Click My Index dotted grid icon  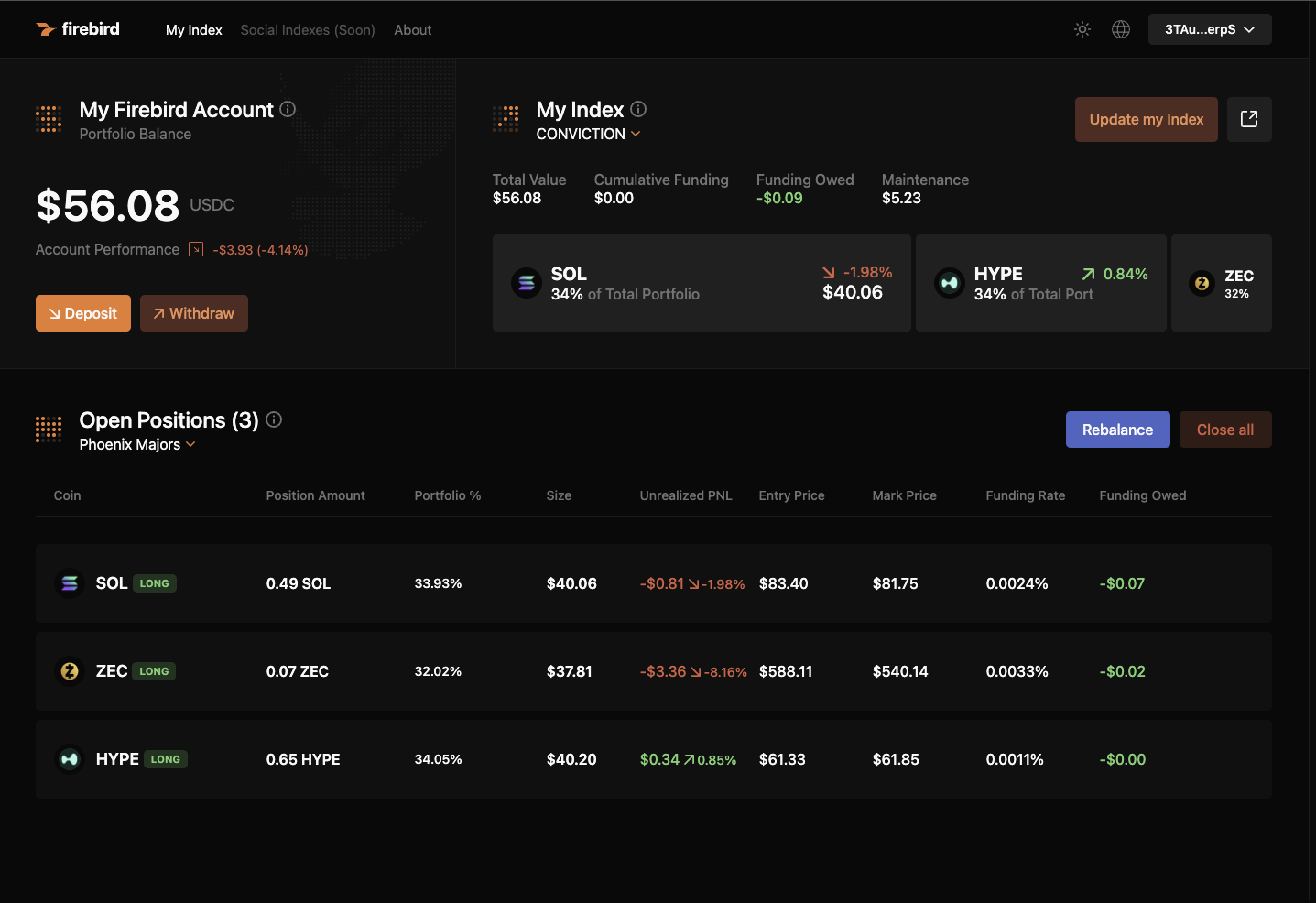[x=506, y=119]
